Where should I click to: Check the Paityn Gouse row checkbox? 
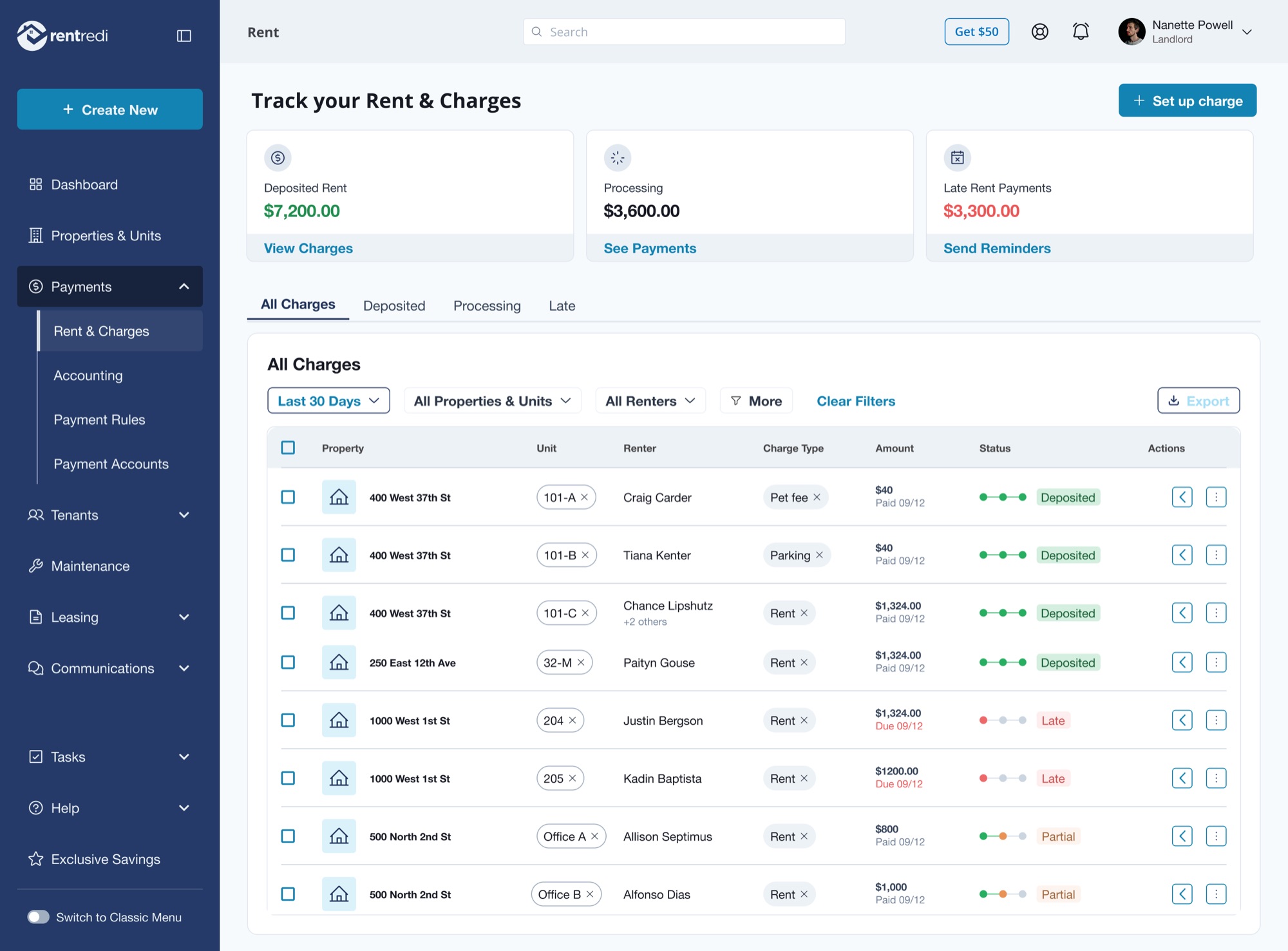click(x=288, y=662)
